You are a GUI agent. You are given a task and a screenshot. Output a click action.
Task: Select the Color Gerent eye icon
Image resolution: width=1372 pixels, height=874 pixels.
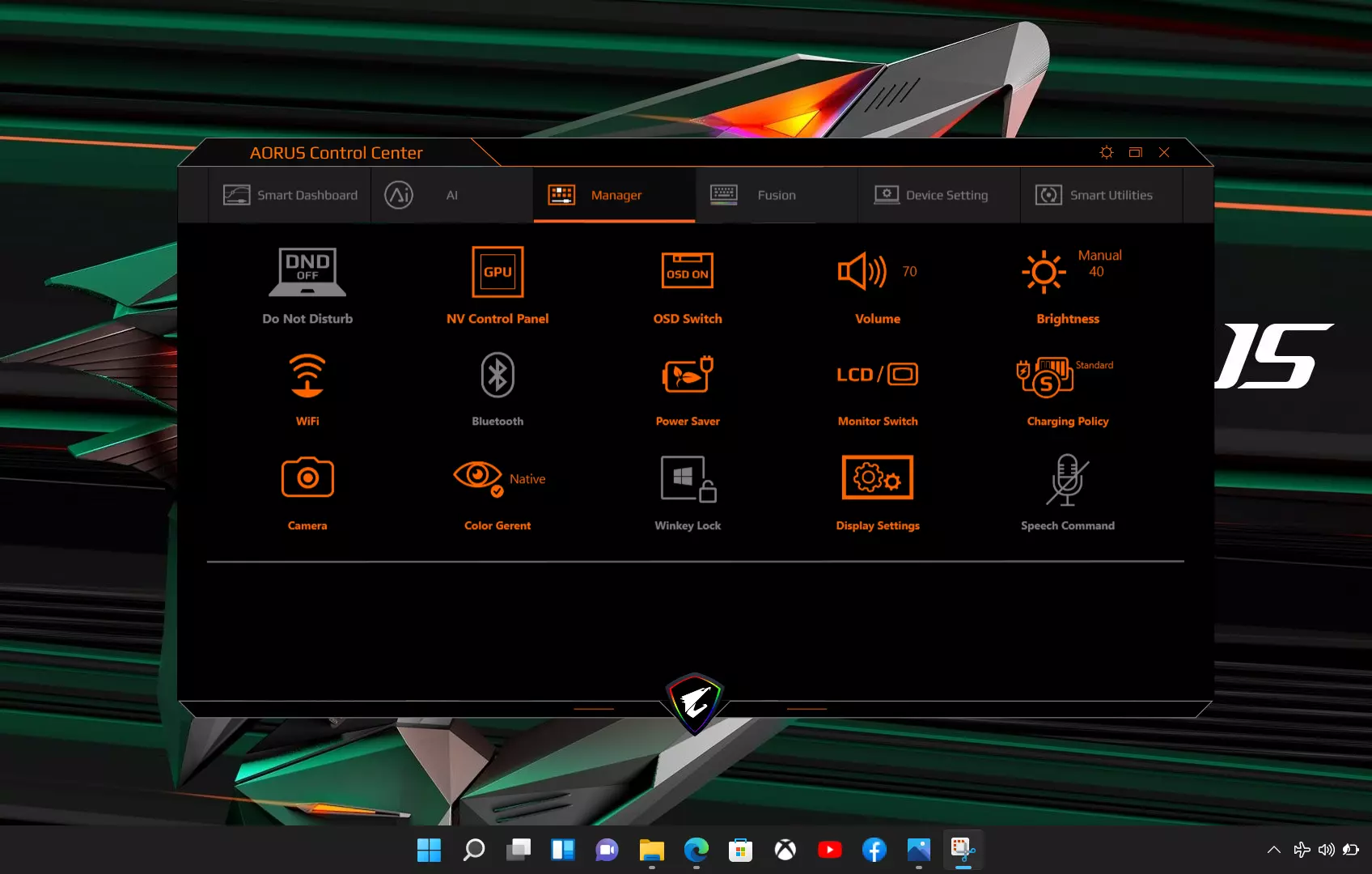(478, 476)
